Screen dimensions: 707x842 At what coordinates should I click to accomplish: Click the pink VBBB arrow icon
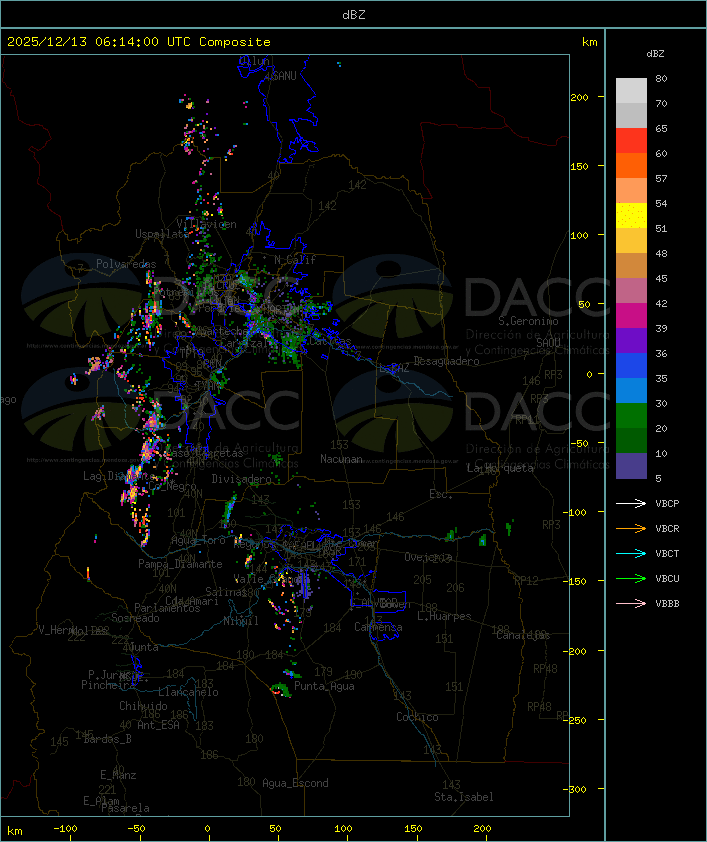click(631, 604)
